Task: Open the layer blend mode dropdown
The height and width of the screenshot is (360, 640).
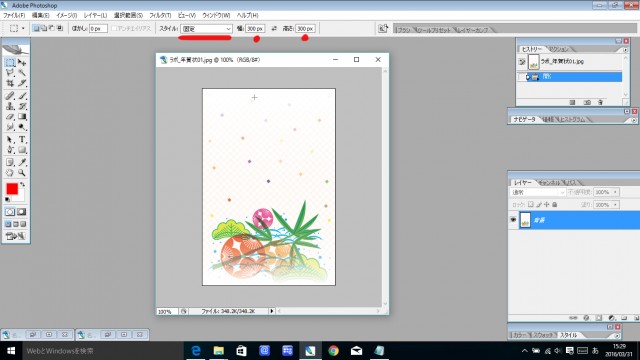Action: point(538,192)
